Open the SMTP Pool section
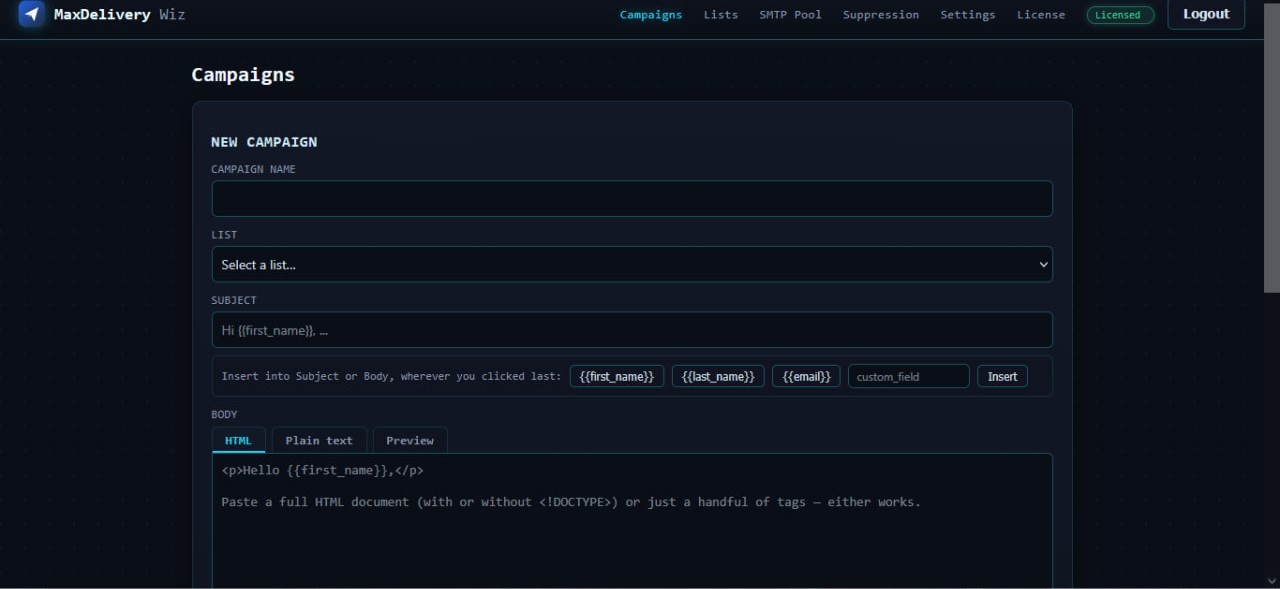 (x=791, y=15)
